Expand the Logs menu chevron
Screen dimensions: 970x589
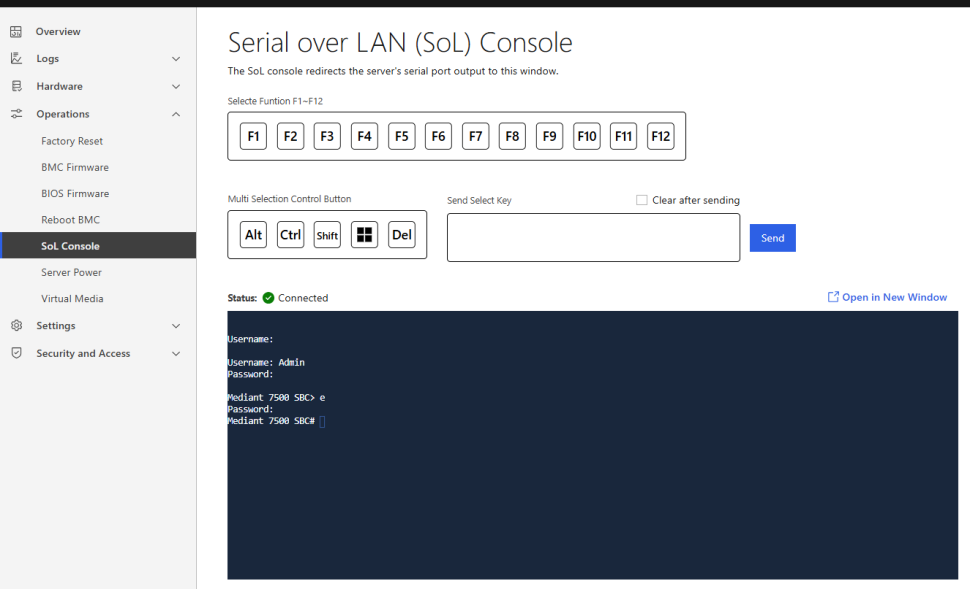[x=176, y=59]
